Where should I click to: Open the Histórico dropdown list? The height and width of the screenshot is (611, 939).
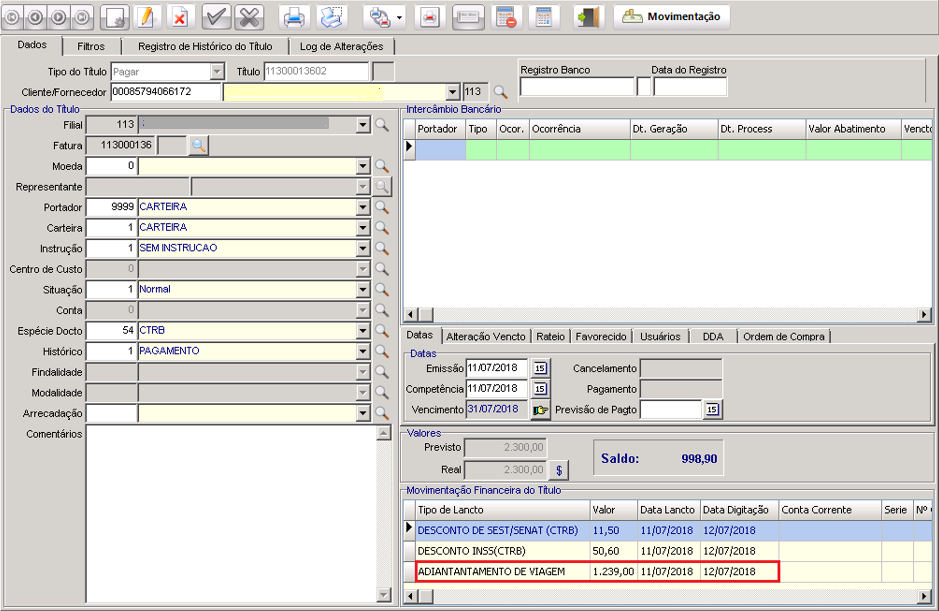(363, 352)
